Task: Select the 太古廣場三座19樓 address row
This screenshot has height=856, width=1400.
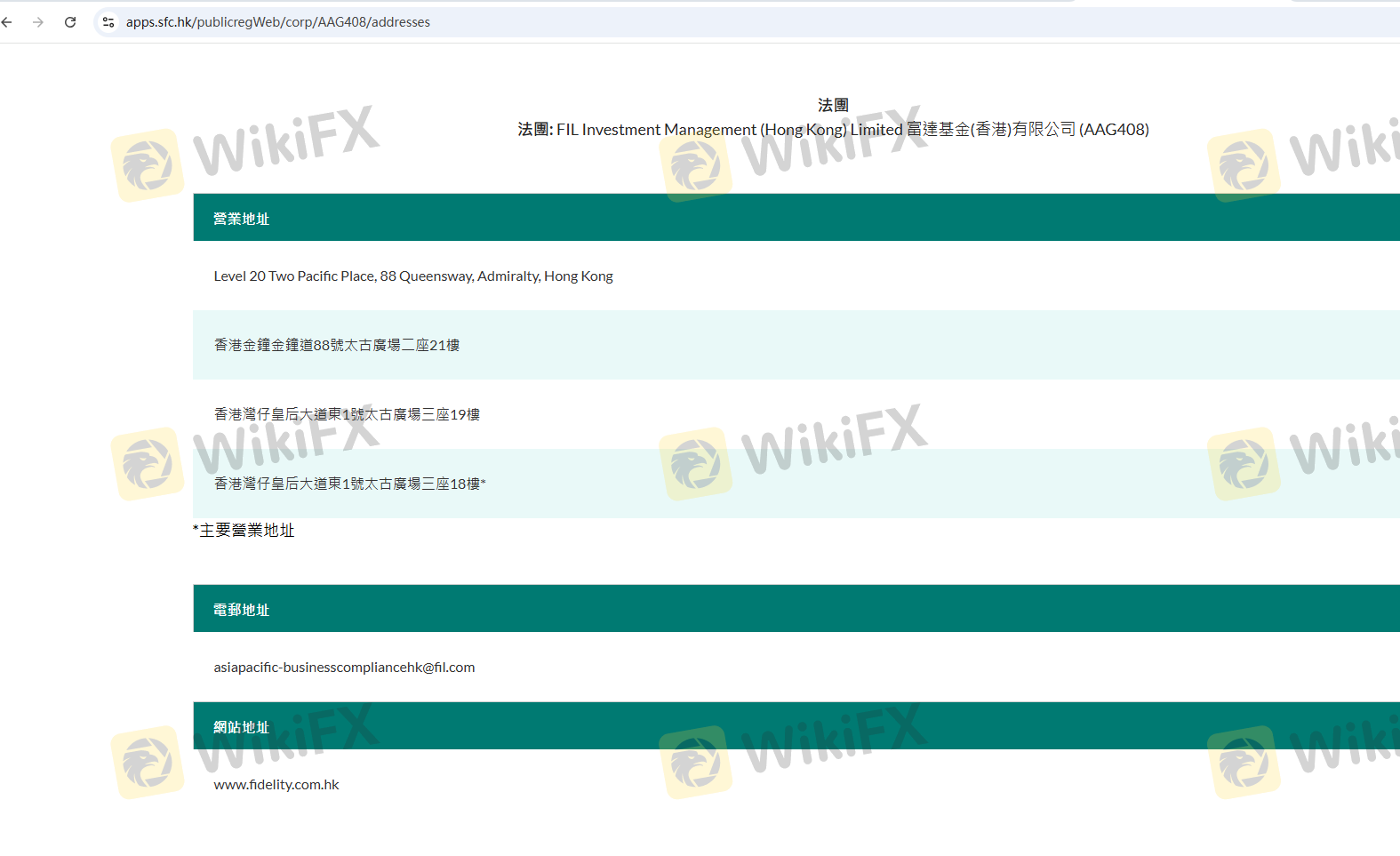Action: 347,414
